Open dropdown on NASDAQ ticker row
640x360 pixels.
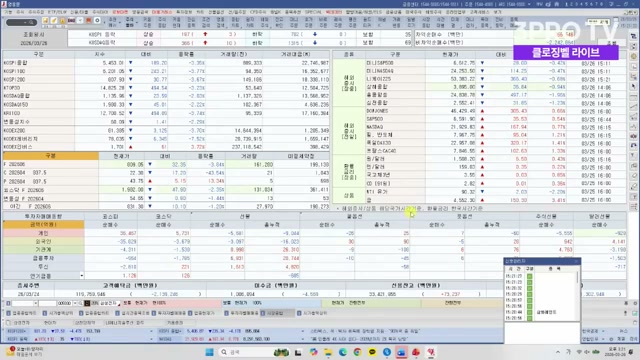click(x=303, y=339)
